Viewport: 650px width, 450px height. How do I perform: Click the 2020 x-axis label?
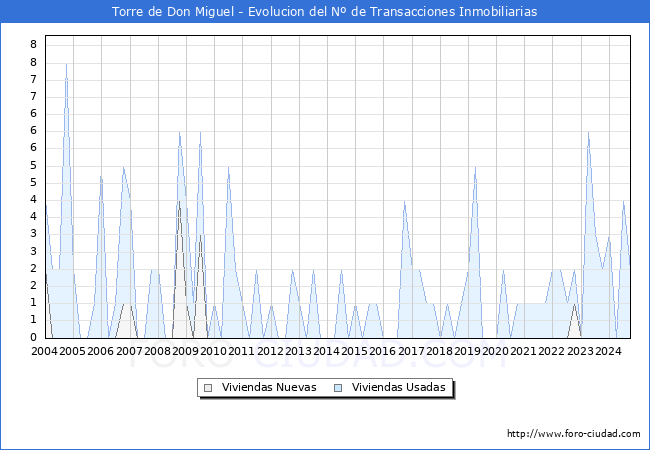point(495,351)
